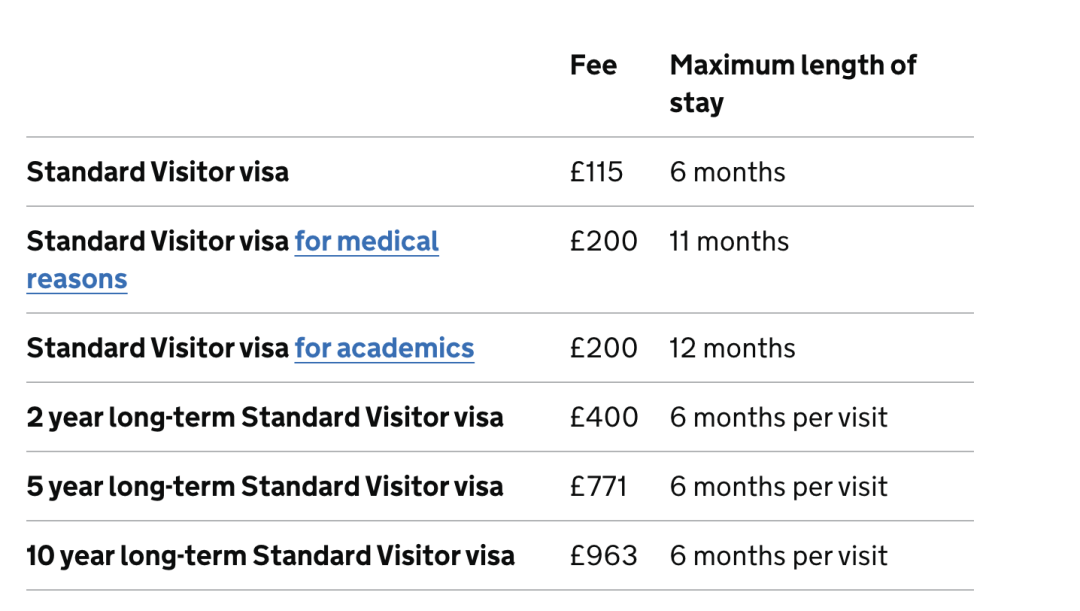
Task: Click the £200 fee for medical reasons visa
Action: (603, 242)
